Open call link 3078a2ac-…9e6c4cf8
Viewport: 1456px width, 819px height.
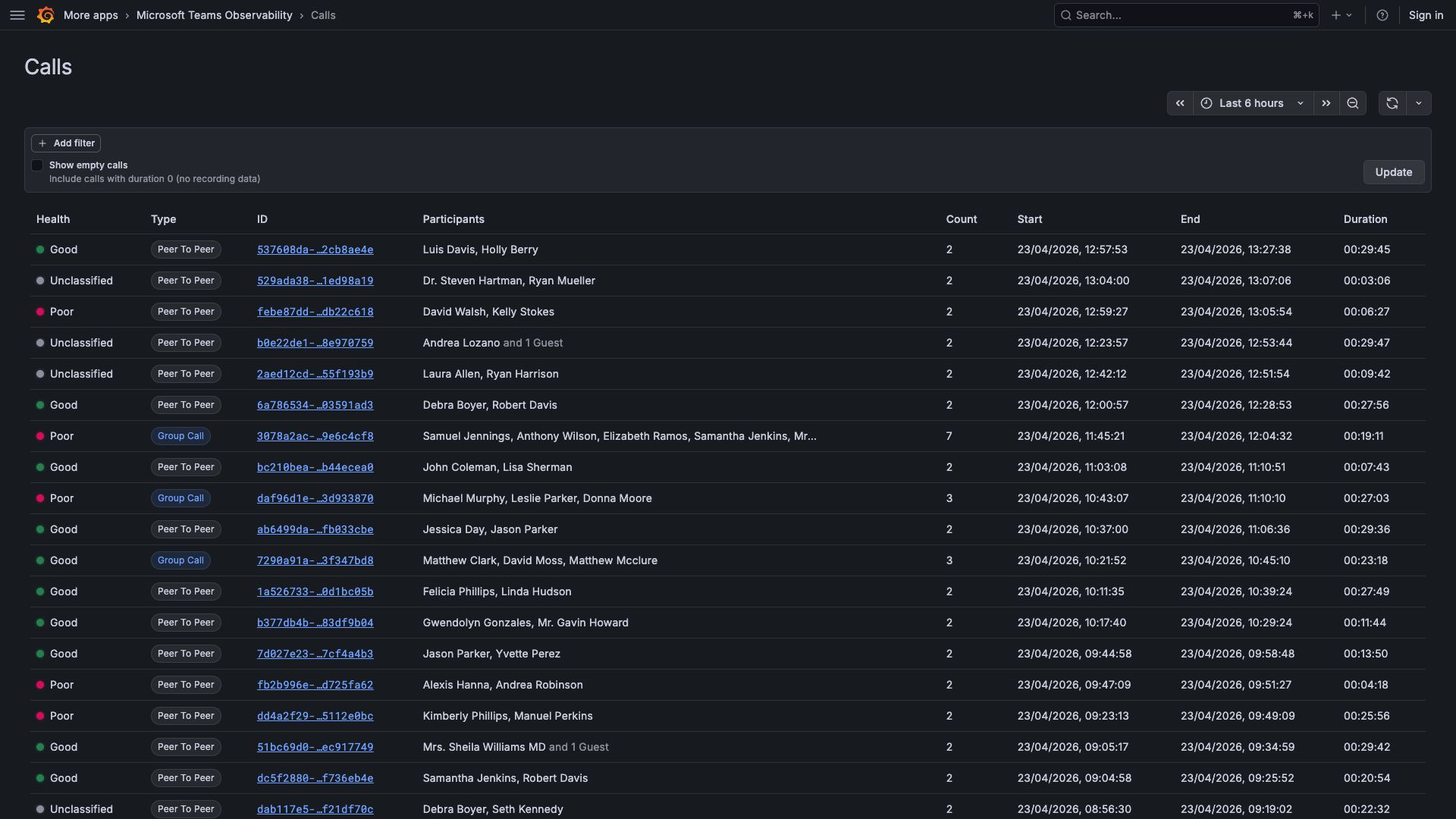point(315,436)
